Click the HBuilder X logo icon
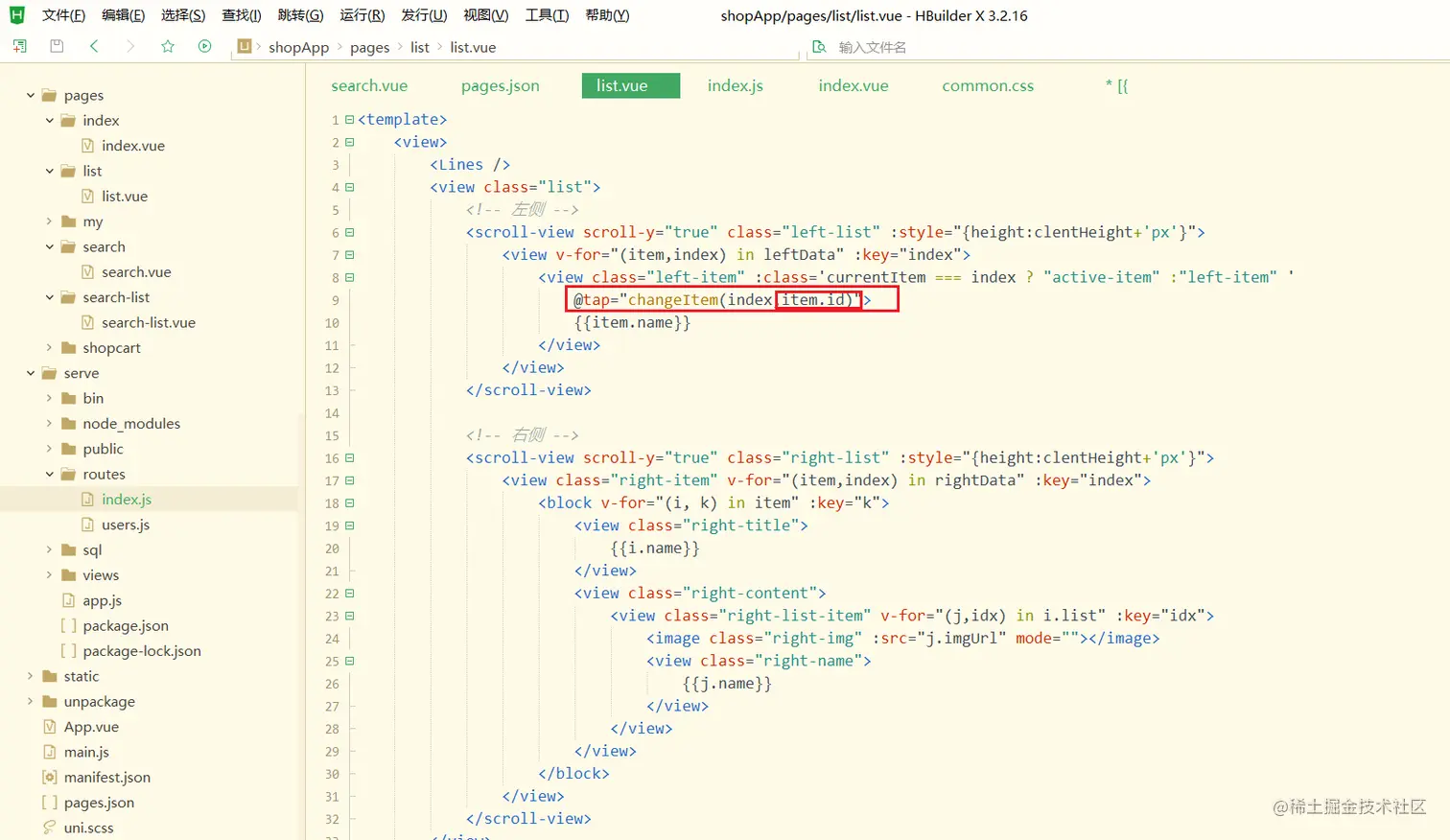The width and height of the screenshot is (1450, 840). [x=16, y=15]
